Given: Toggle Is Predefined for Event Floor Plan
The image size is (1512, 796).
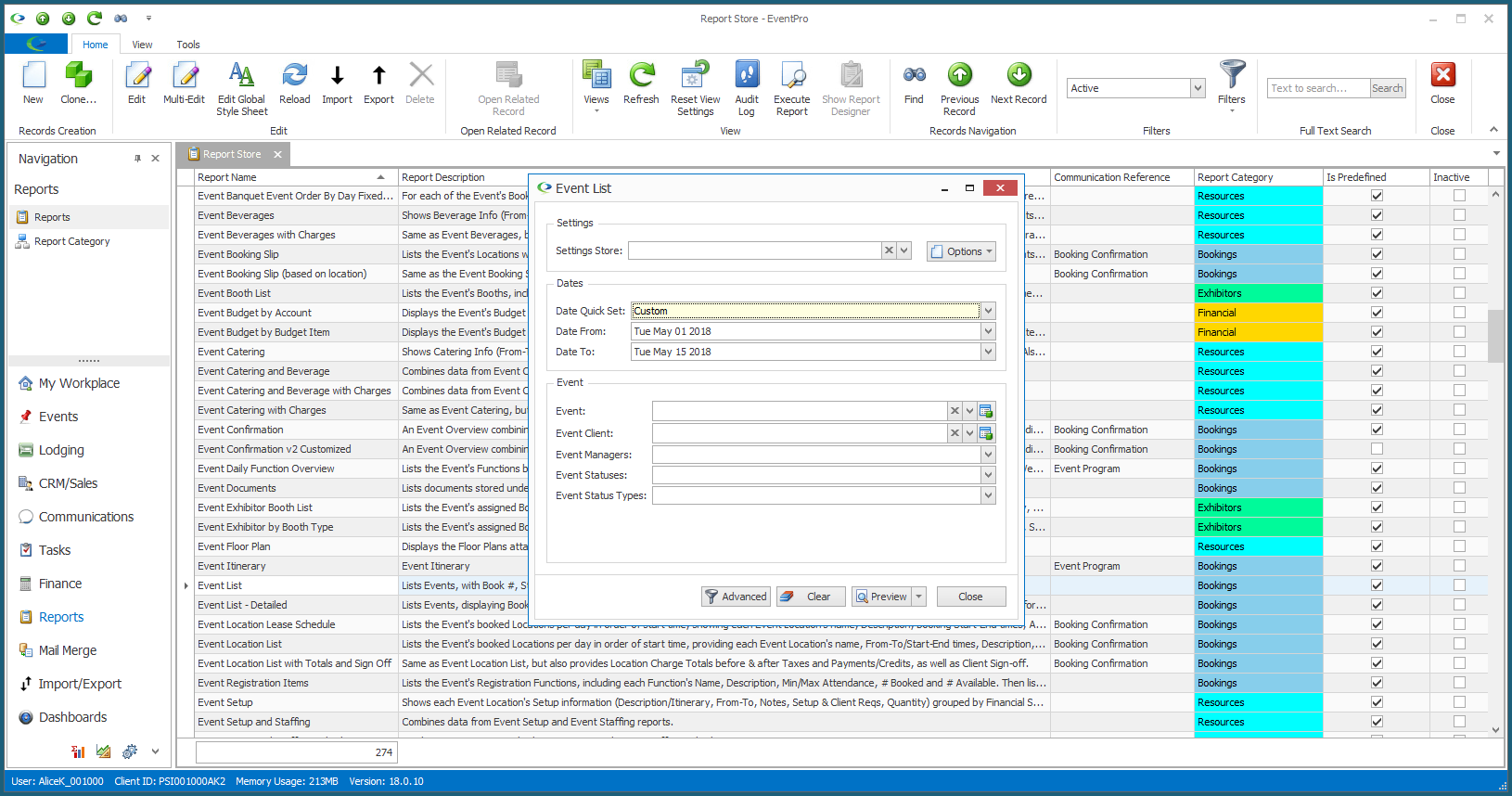Looking at the screenshot, I should [x=1377, y=546].
